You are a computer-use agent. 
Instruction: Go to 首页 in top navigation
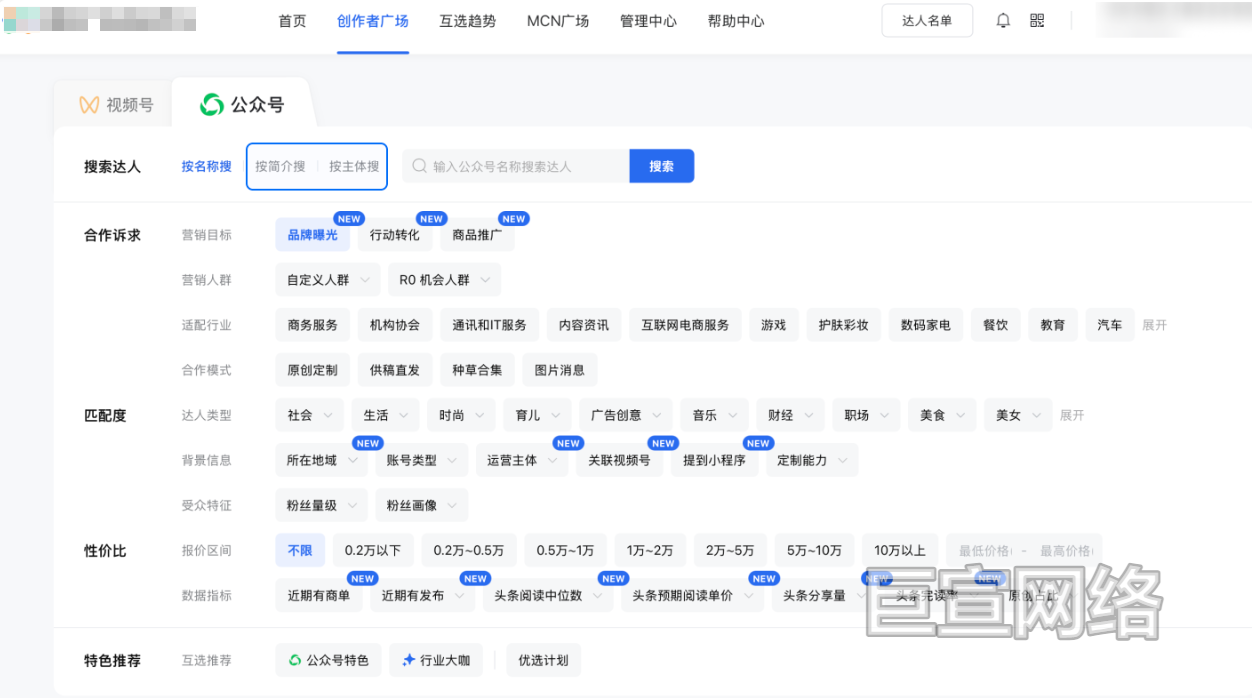(292, 21)
